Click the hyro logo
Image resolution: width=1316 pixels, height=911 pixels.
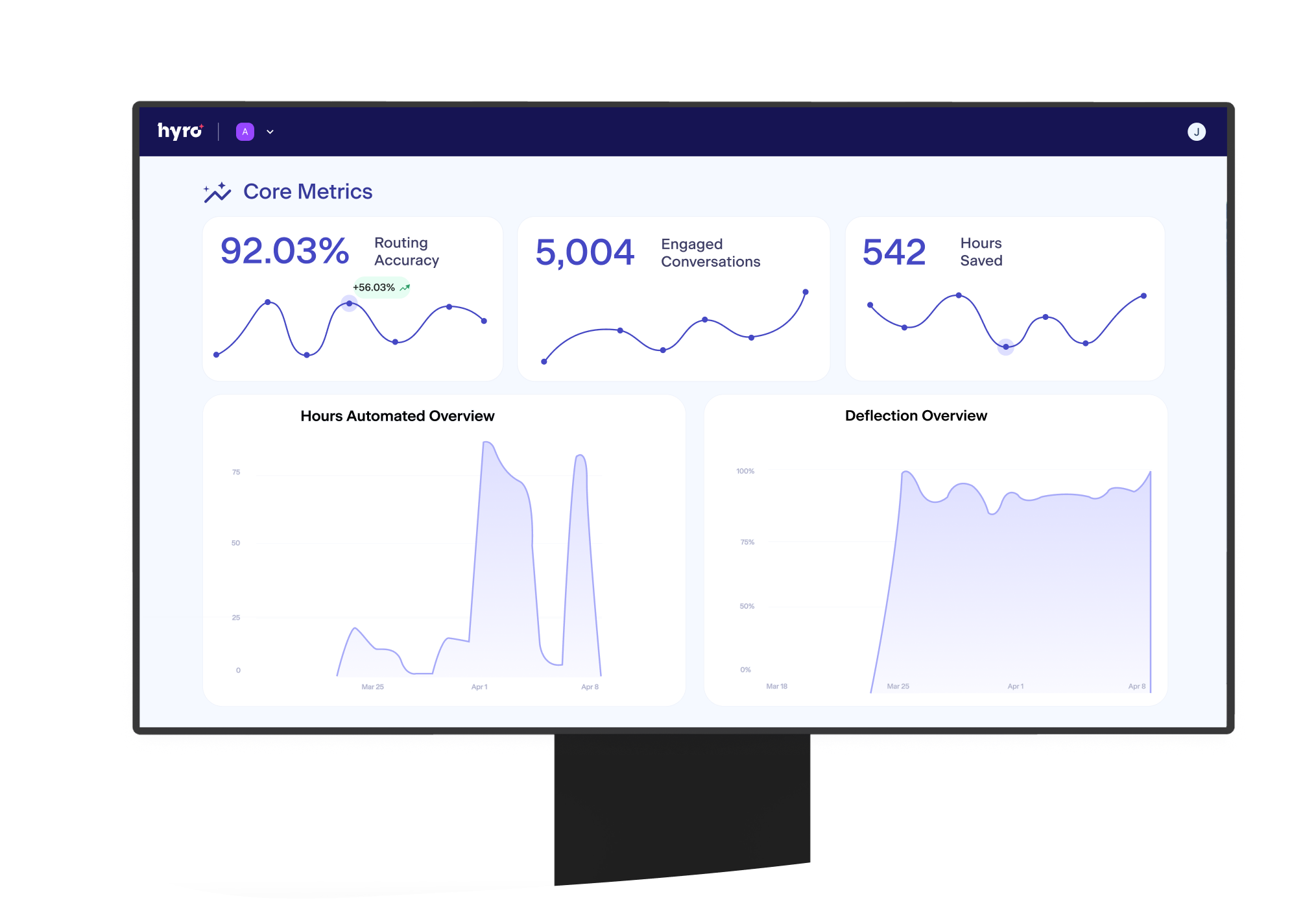(x=181, y=131)
